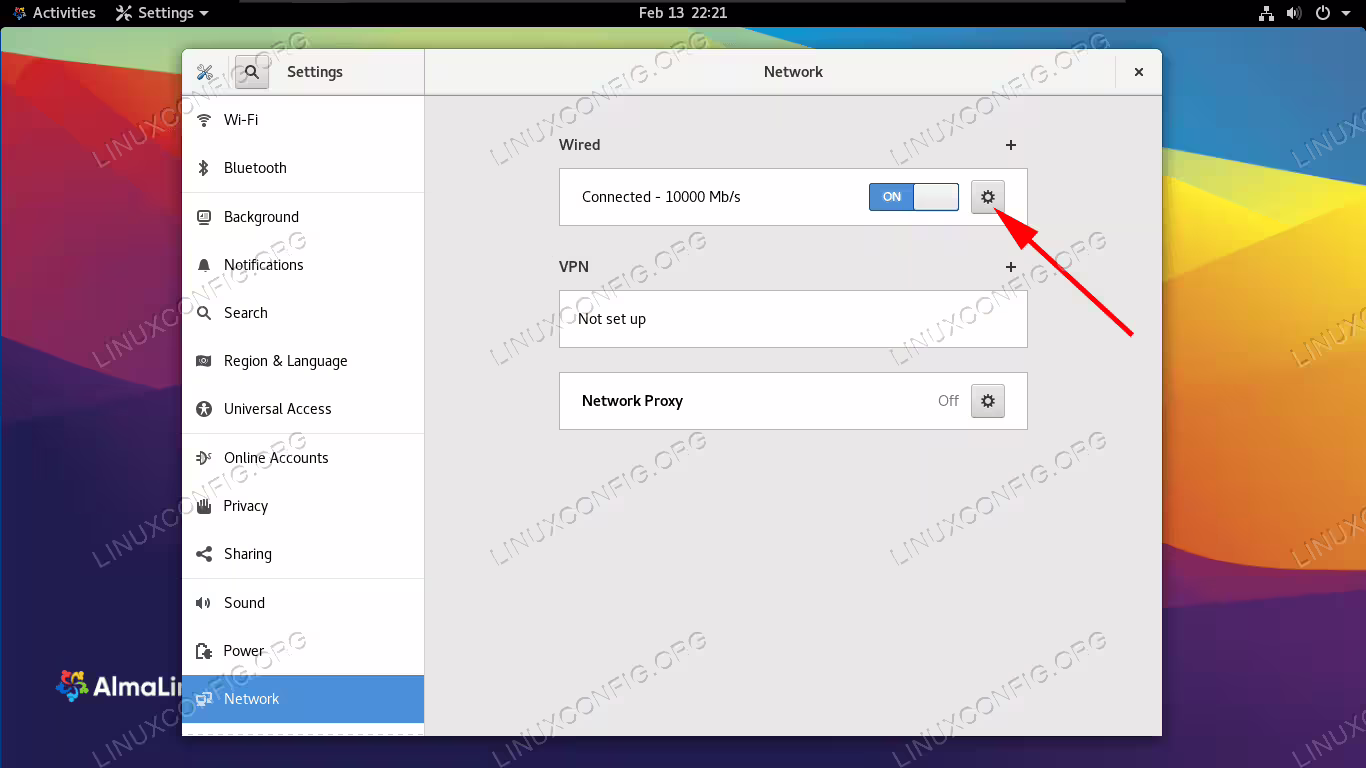
Task: Select Wi-Fi in the sidebar
Action: tap(303, 120)
